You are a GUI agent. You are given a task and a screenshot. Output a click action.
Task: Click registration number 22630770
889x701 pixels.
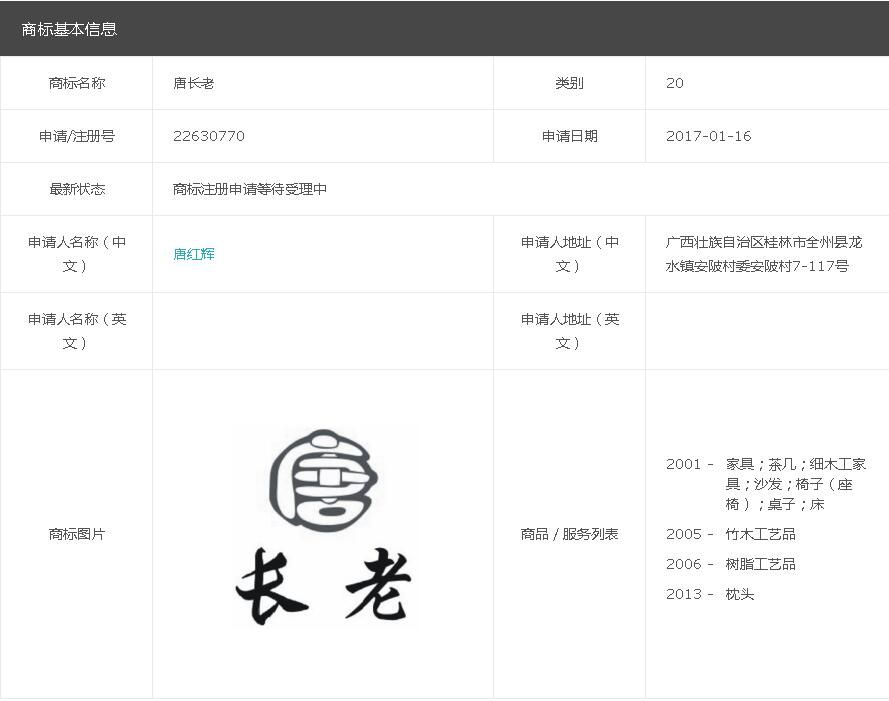click(x=209, y=136)
